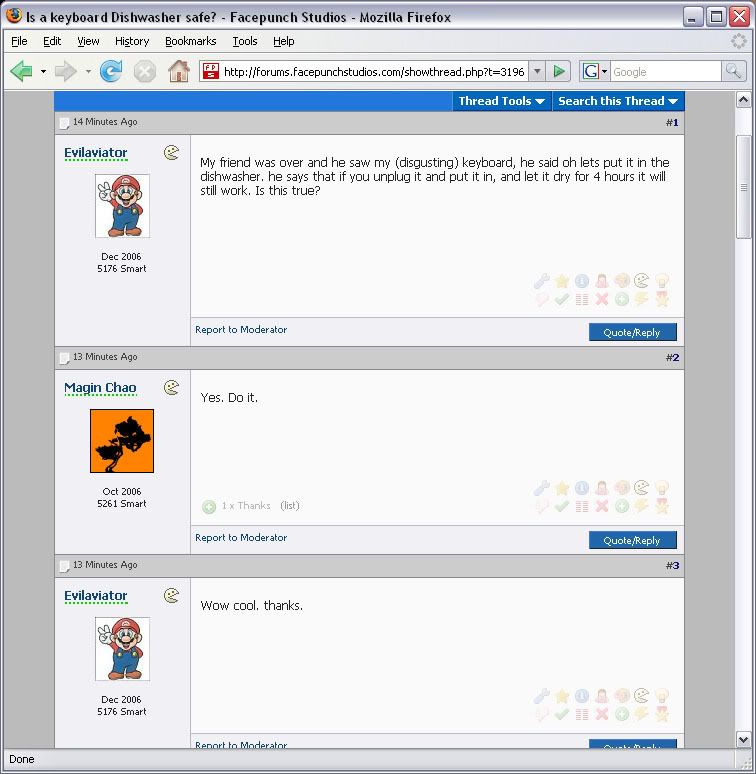This screenshot has height=774, width=756.
Task: Rate post #1 with the star icon
Action: pyautogui.click(x=562, y=281)
